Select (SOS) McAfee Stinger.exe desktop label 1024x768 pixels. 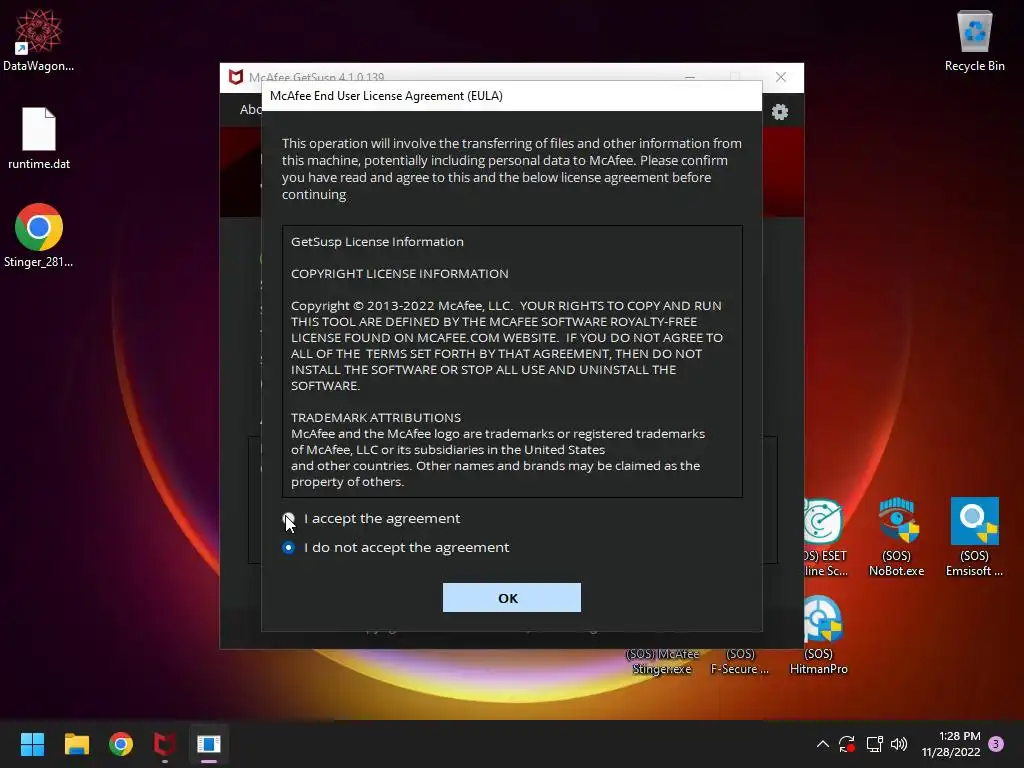pyautogui.click(x=662, y=662)
